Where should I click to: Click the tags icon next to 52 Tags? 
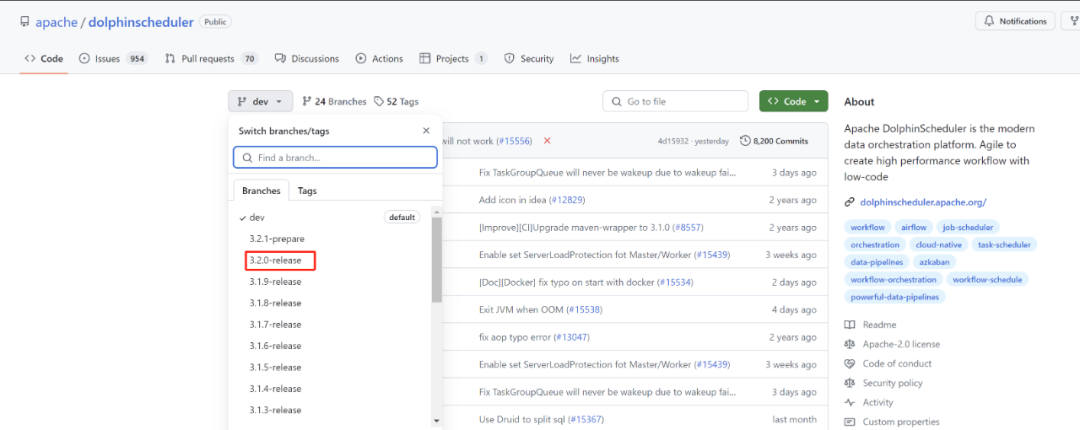pyautogui.click(x=379, y=101)
